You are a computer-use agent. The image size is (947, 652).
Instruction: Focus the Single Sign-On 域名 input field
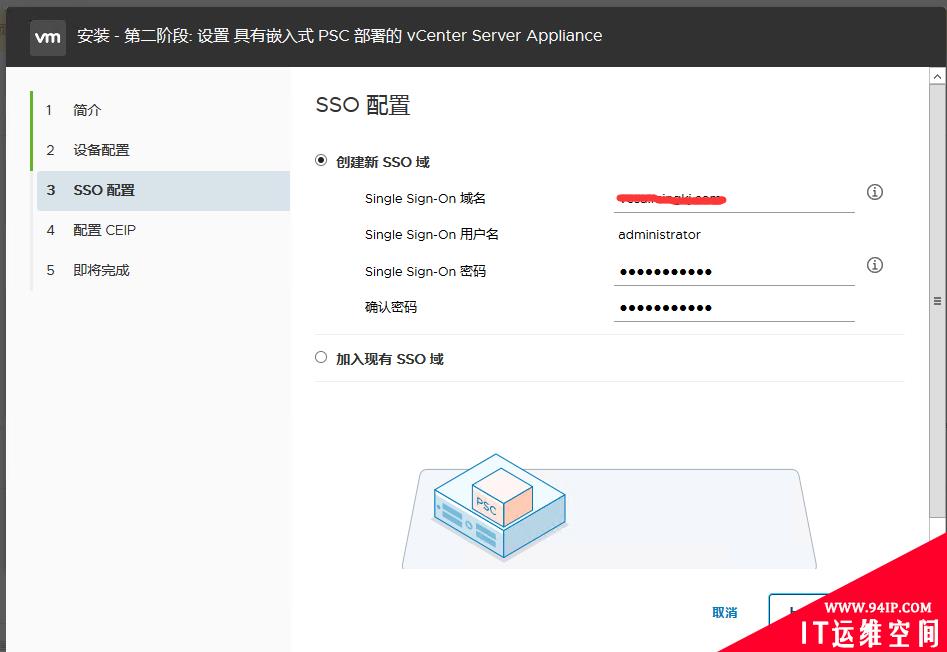[734, 199]
